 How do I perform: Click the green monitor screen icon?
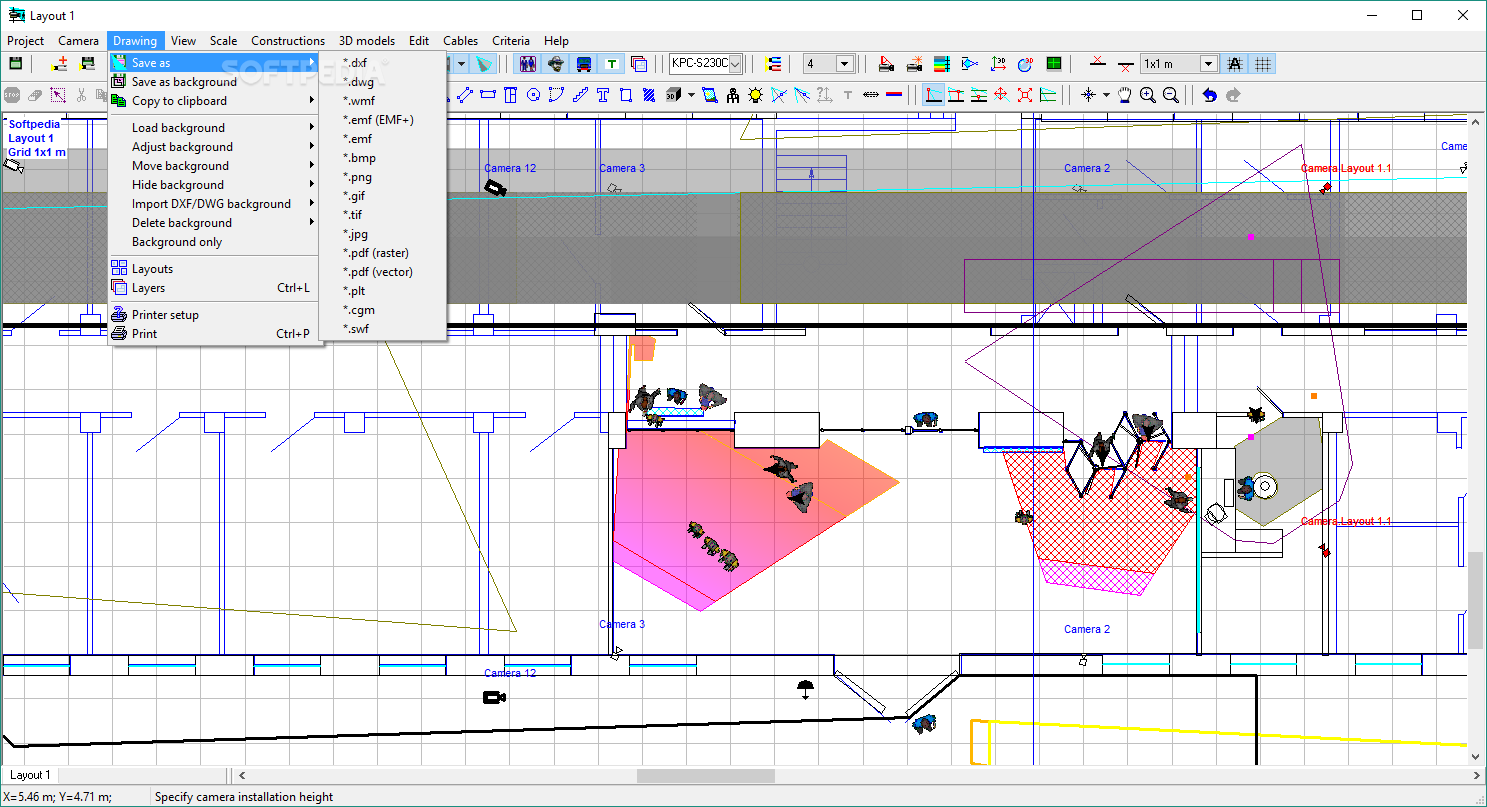coord(1053,64)
